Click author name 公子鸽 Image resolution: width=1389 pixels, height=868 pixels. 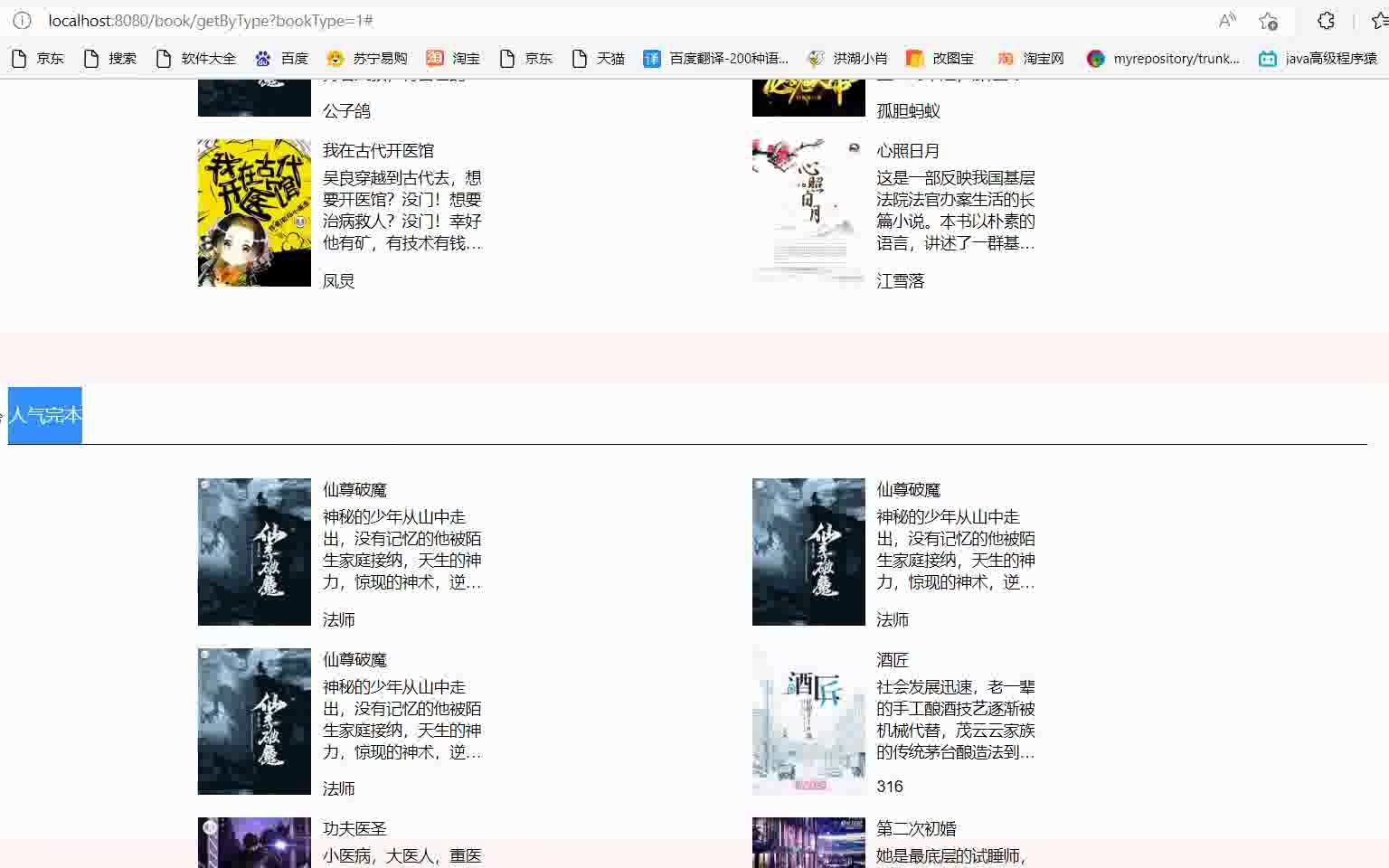[346, 111]
